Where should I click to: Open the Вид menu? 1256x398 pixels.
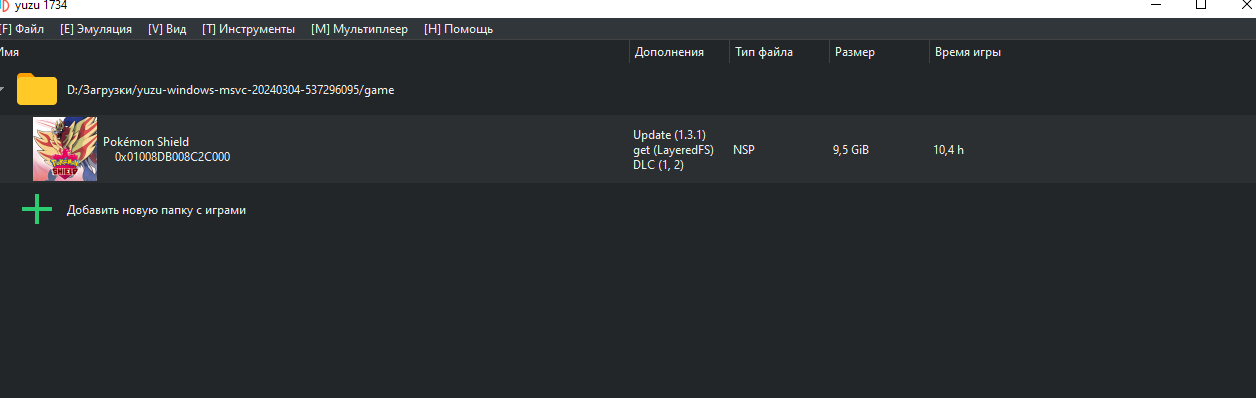(x=167, y=29)
